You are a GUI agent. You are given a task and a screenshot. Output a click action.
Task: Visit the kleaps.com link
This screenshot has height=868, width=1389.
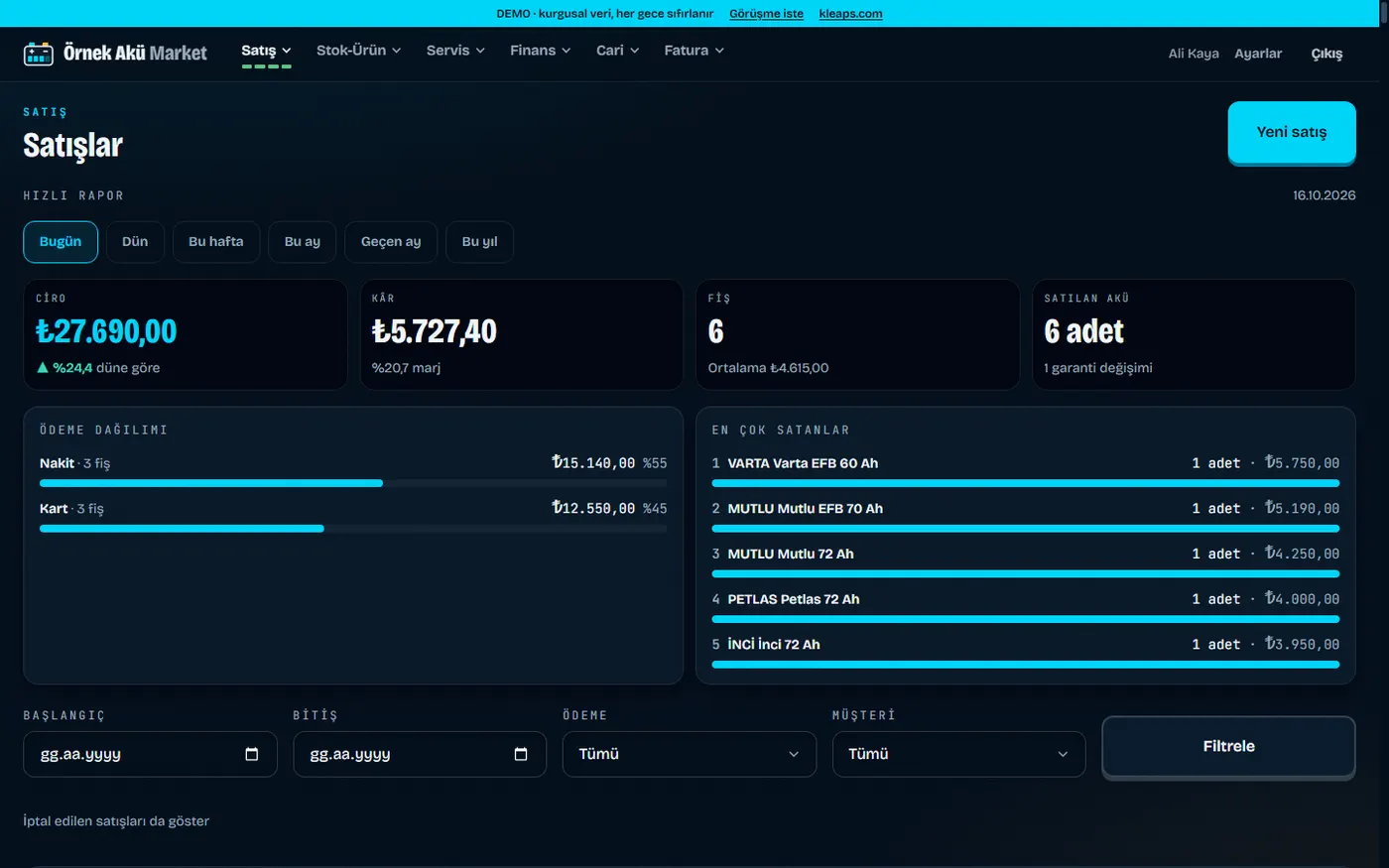[x=850, y=14]
